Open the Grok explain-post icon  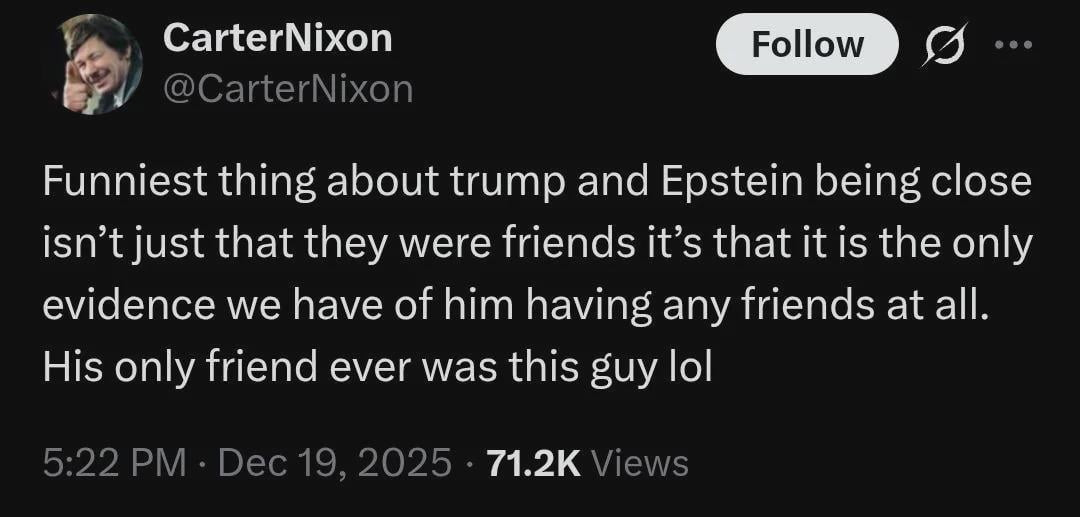942,45
